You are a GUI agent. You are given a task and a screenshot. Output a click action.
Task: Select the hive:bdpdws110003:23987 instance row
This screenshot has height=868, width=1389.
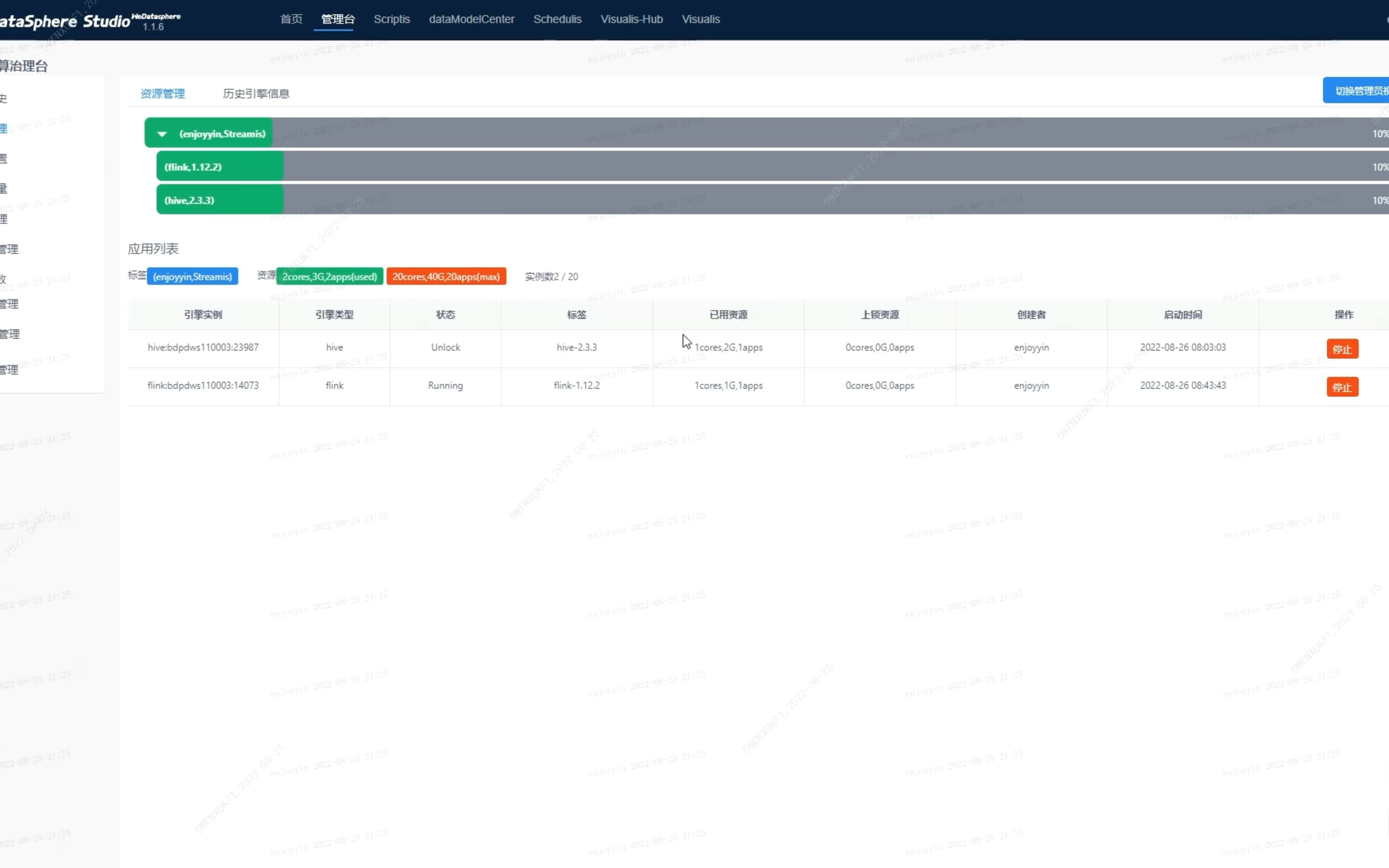[x=203, y=347]
